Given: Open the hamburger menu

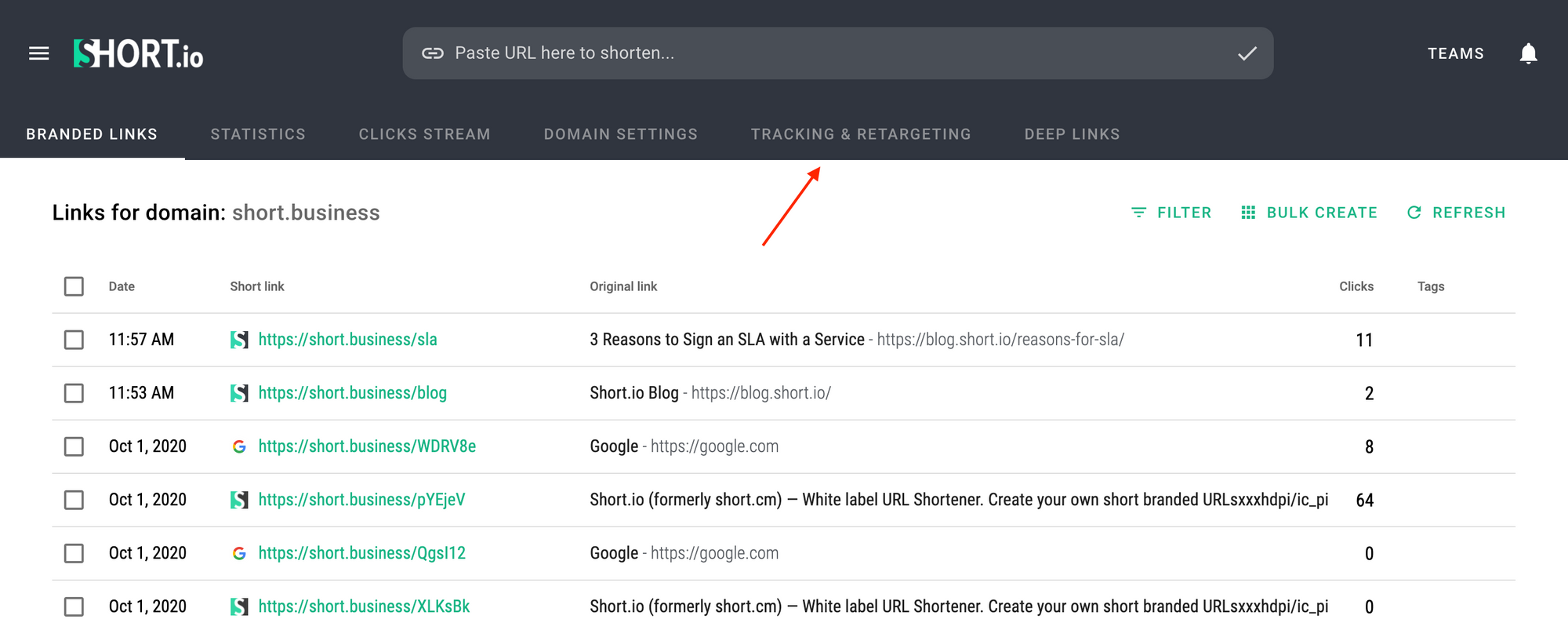Looking at the screenshot, I should 39,53.
